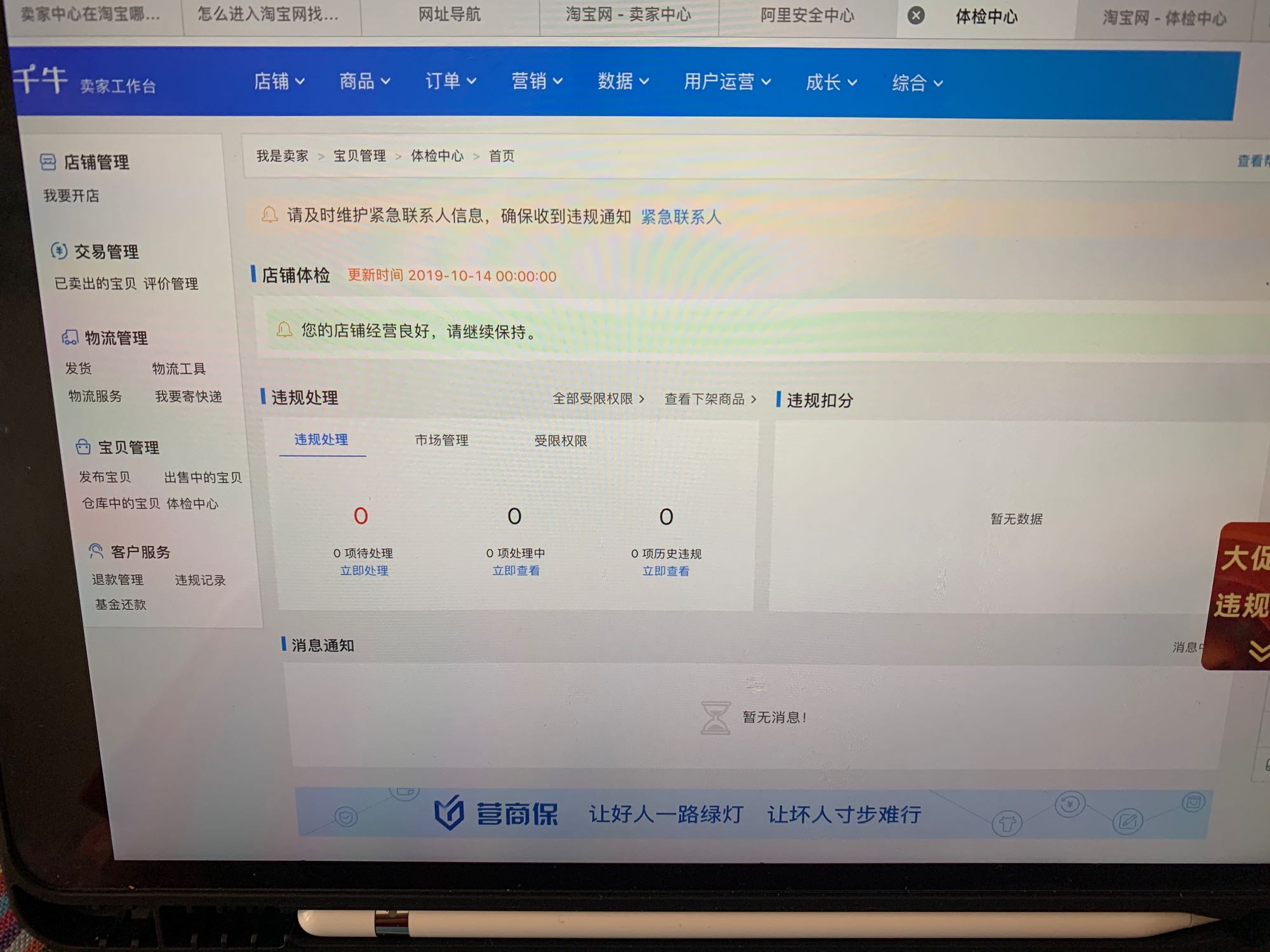Expand the 店铺 top menu dropdown
The image size is (1270, 952).
[x=279, y=81]
